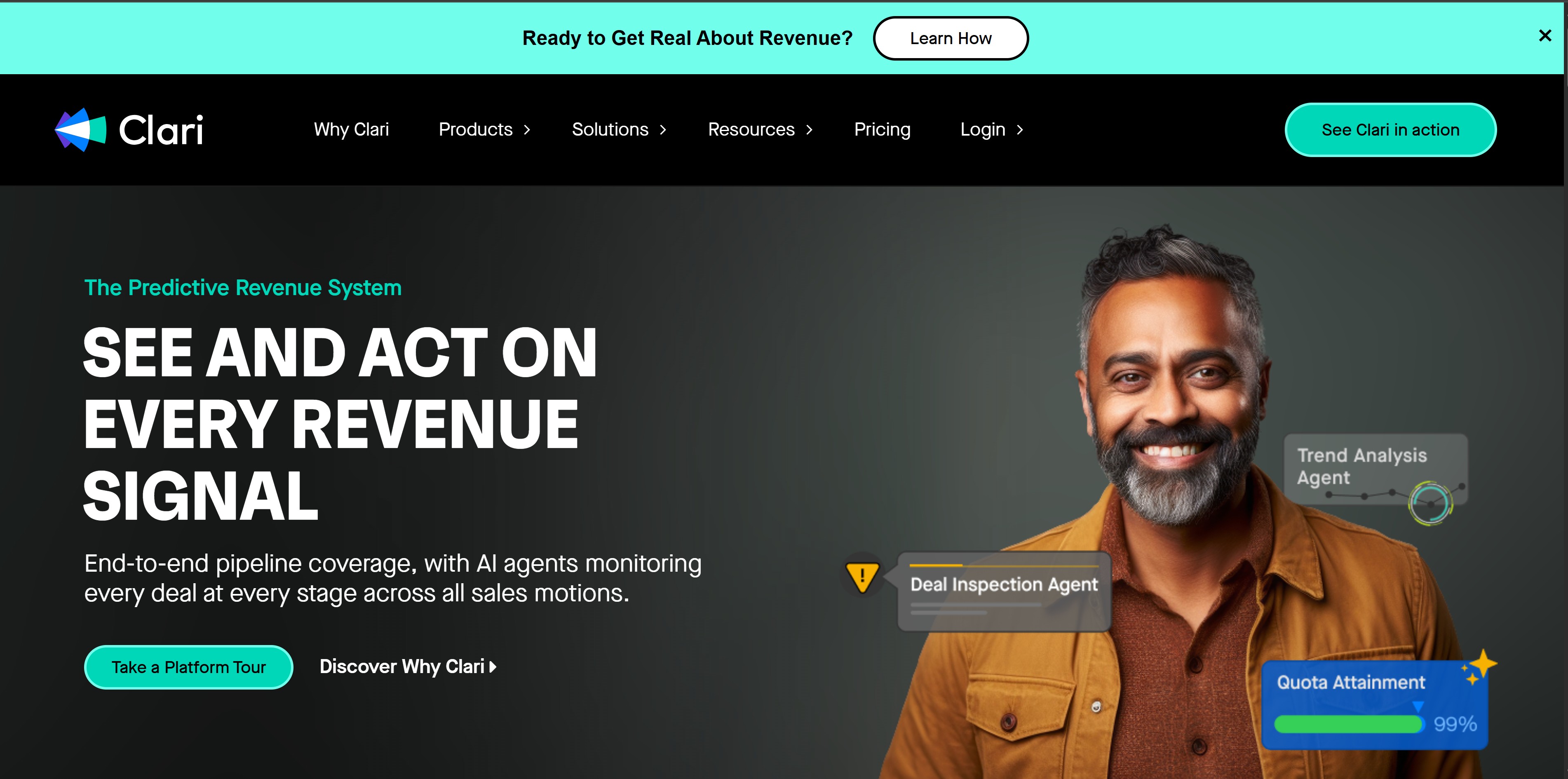Select the Deal Inspection Agent card
The image size is (1568, 779).
(x=1005, y=591)
